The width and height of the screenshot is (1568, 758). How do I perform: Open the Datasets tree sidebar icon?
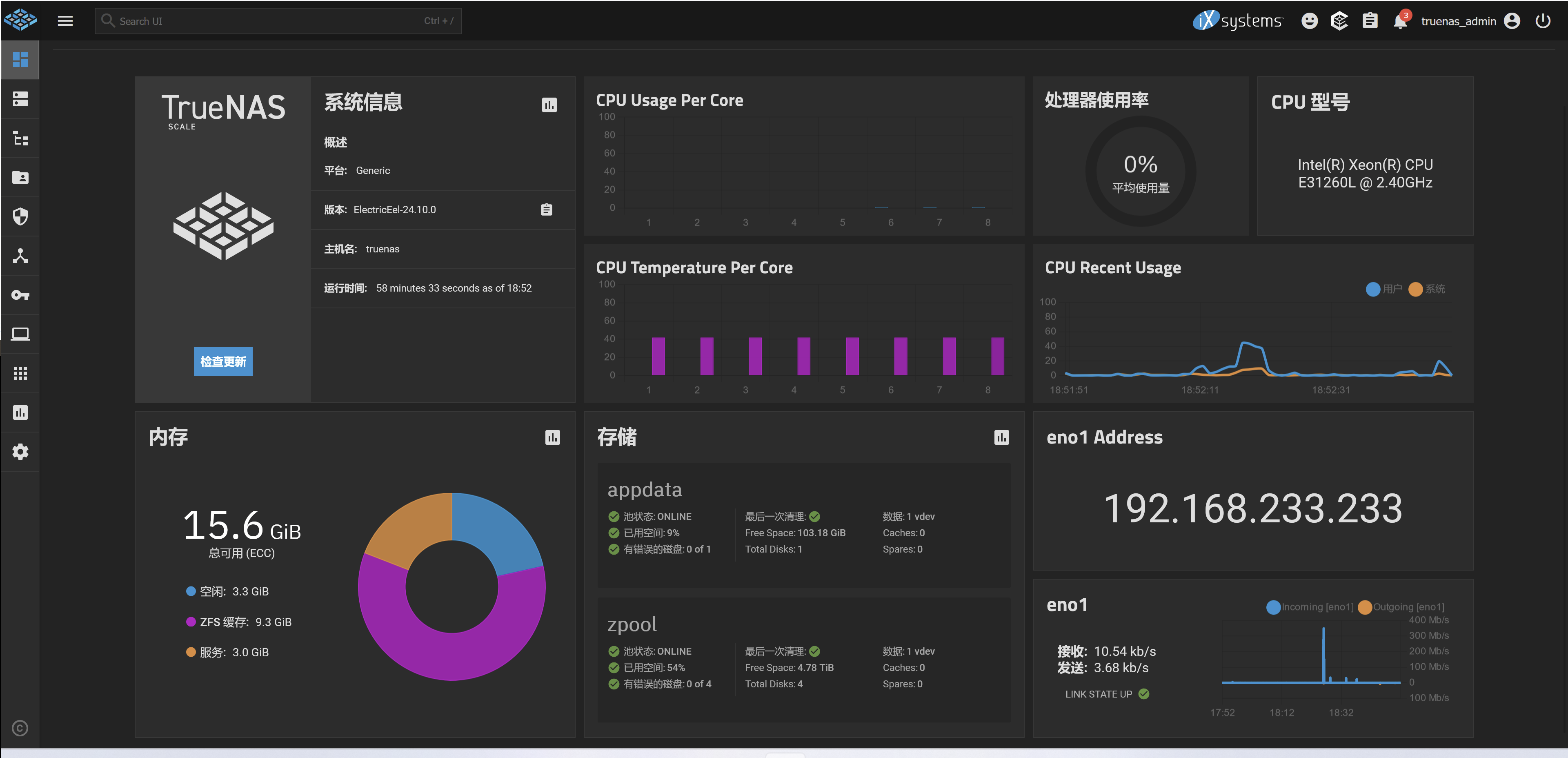click(20, 138)
